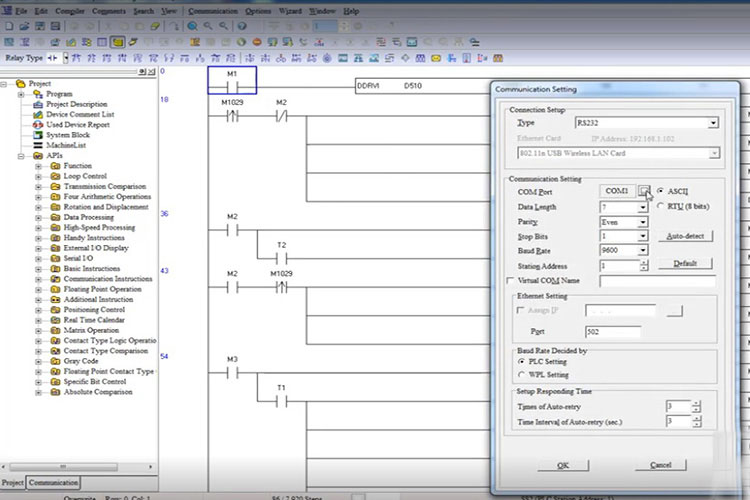Click the round blue coil icon in relay toolbar
Screen dimensions: 750x500
coord(327,58)
